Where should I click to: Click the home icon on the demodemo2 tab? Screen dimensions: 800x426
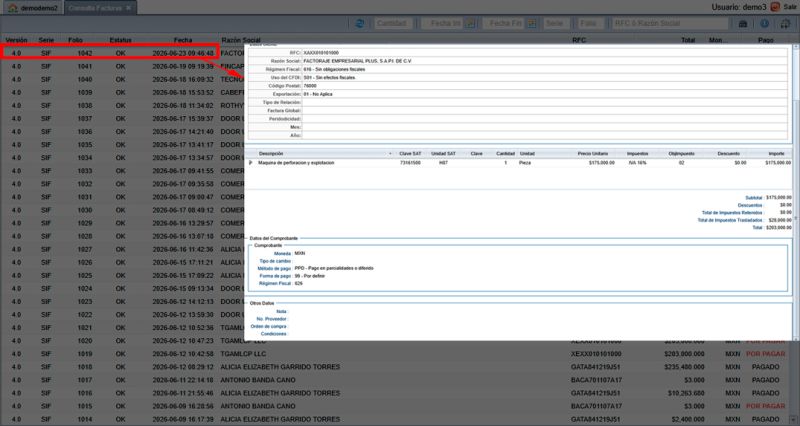13,8
